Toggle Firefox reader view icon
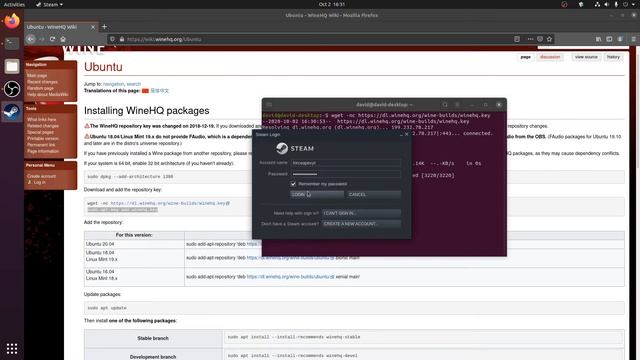Screen dimensions: 640x360 517,39
